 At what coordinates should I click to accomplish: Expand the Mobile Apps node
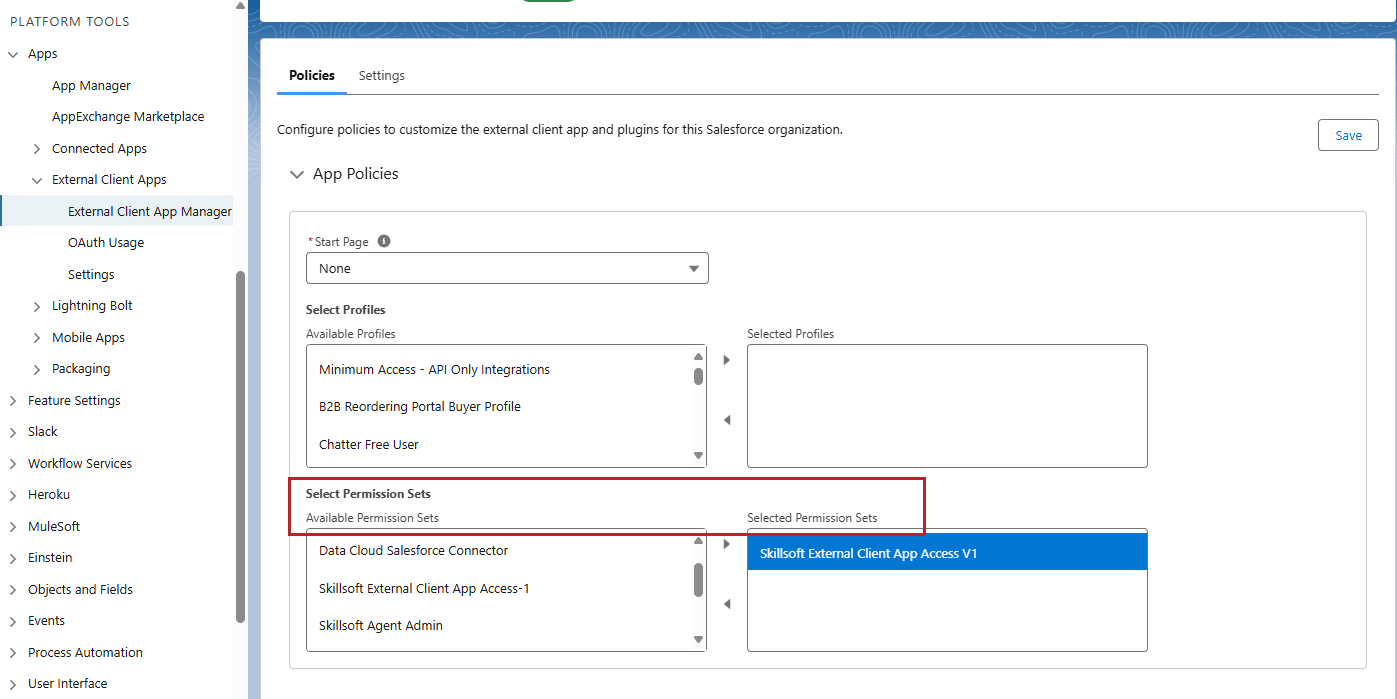coord(37,338)
